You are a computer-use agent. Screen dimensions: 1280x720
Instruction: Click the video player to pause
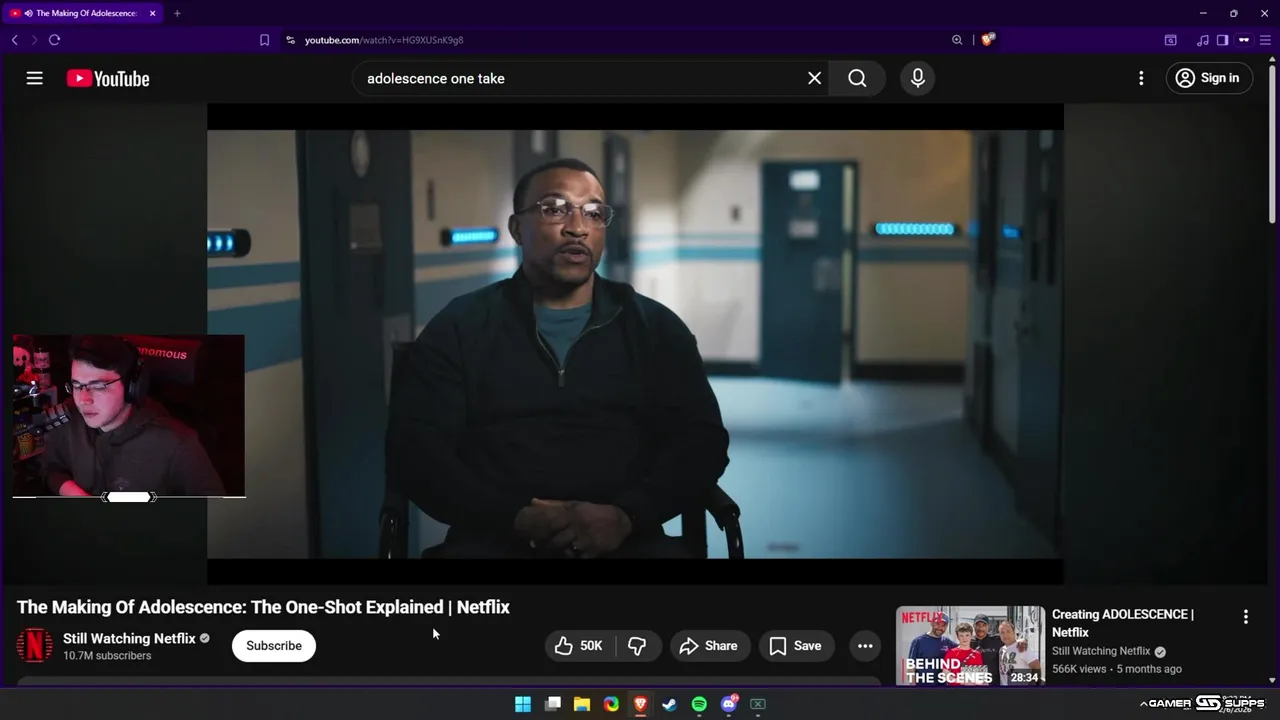635,344
